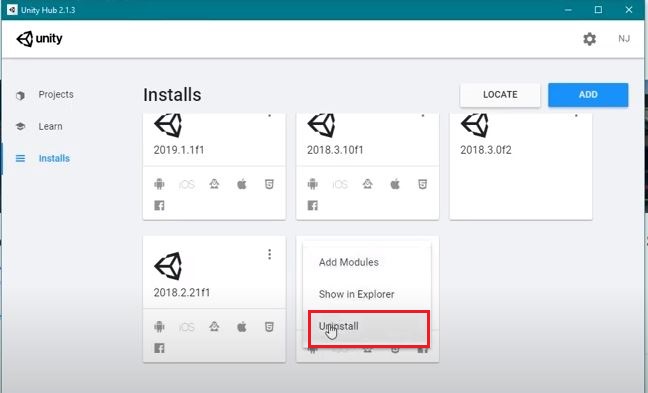Open three-dot menu for 2019.1.1f1
Screen dimensions: 648x393
[269, 115]
